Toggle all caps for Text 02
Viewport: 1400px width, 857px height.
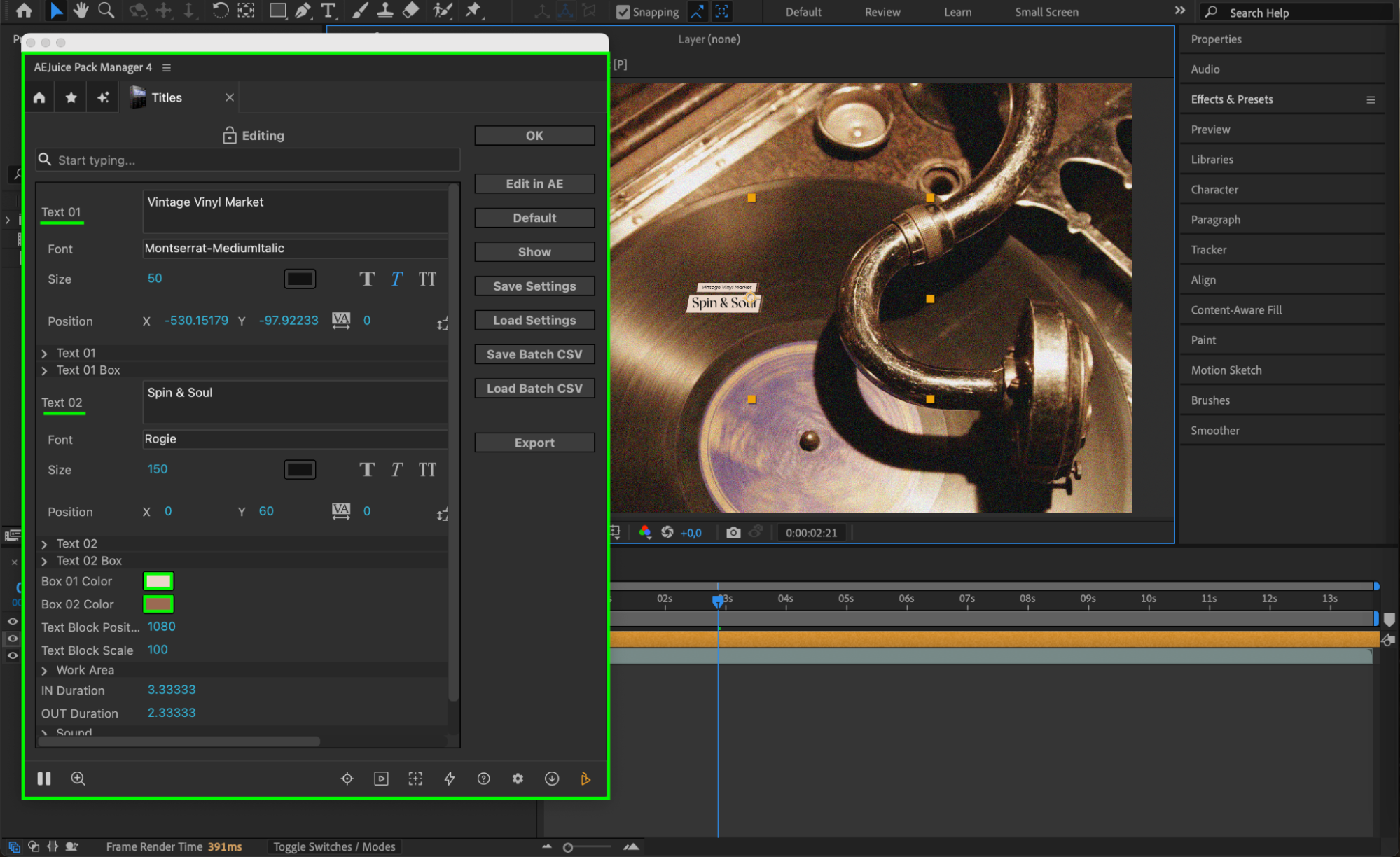click(x=427, y=470)
